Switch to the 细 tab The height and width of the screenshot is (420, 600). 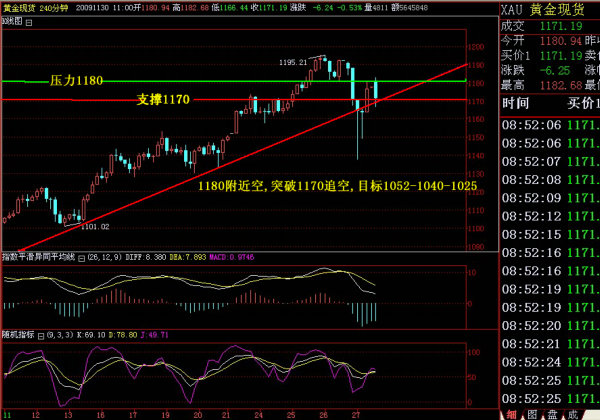pos(512,414)
